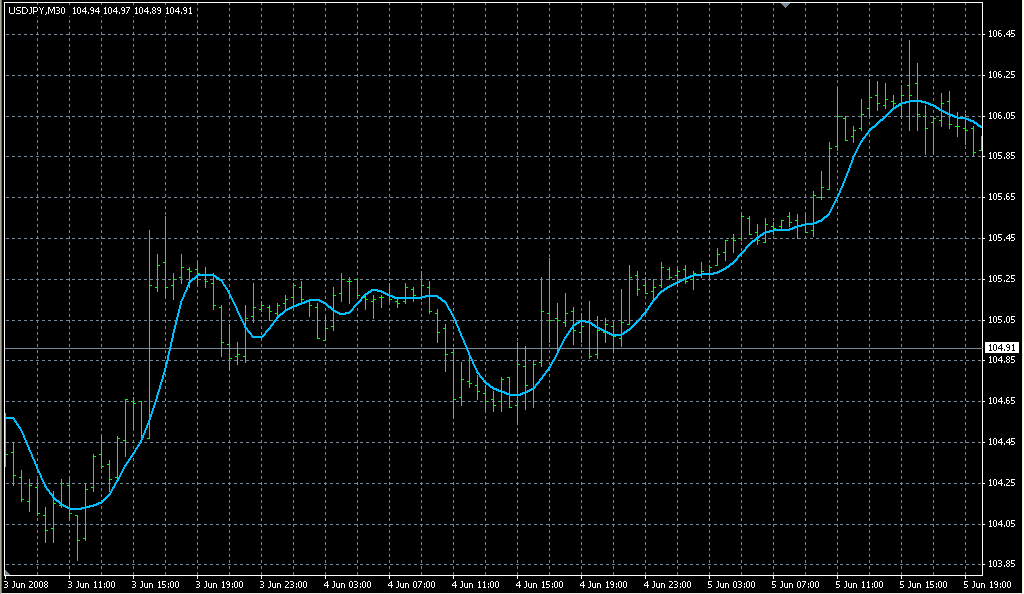Click the horizontal current price line
1024x594 pixels.
point(700,348)
